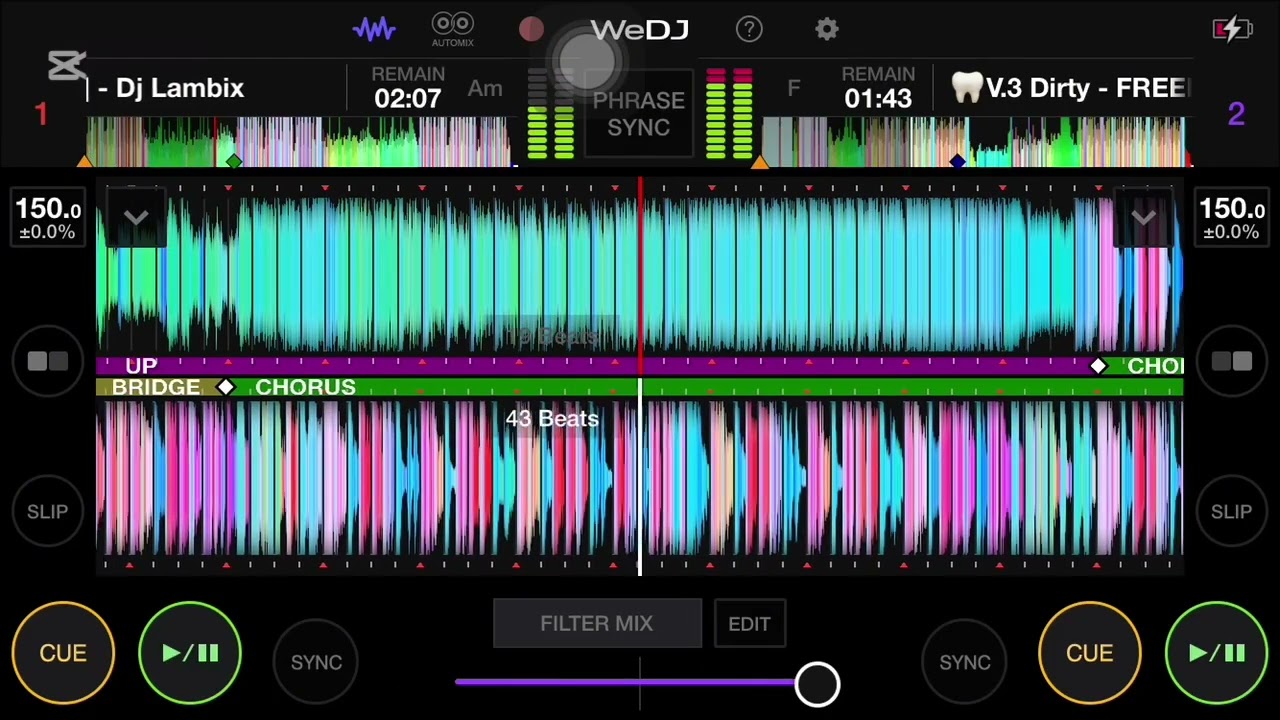Tap the battery charging indicator
Viewport: 1280px width, 720px height.
point(1231,29)
